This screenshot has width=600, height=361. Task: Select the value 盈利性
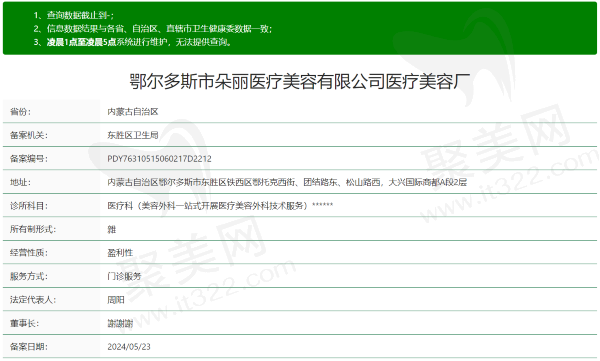120,253
